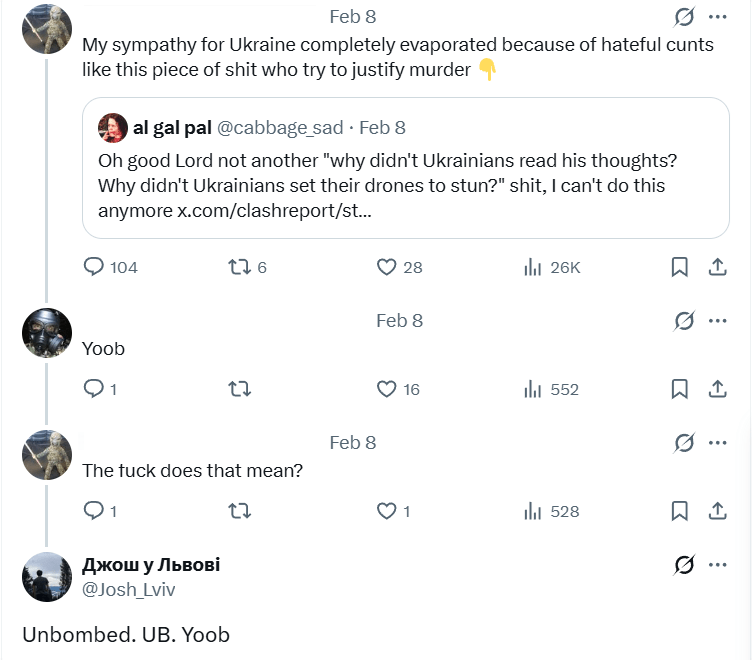Screen dimensions: 752x660
Task: Reply to the 'Yoob' post
Action: click(94, 389)
